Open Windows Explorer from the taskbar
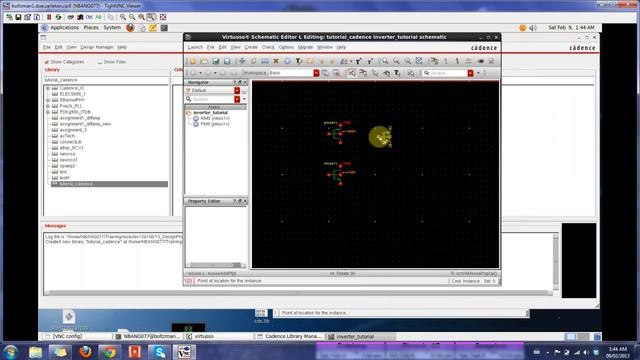The height and width of the screenshot is (360, 640). (x=36, y=352)
